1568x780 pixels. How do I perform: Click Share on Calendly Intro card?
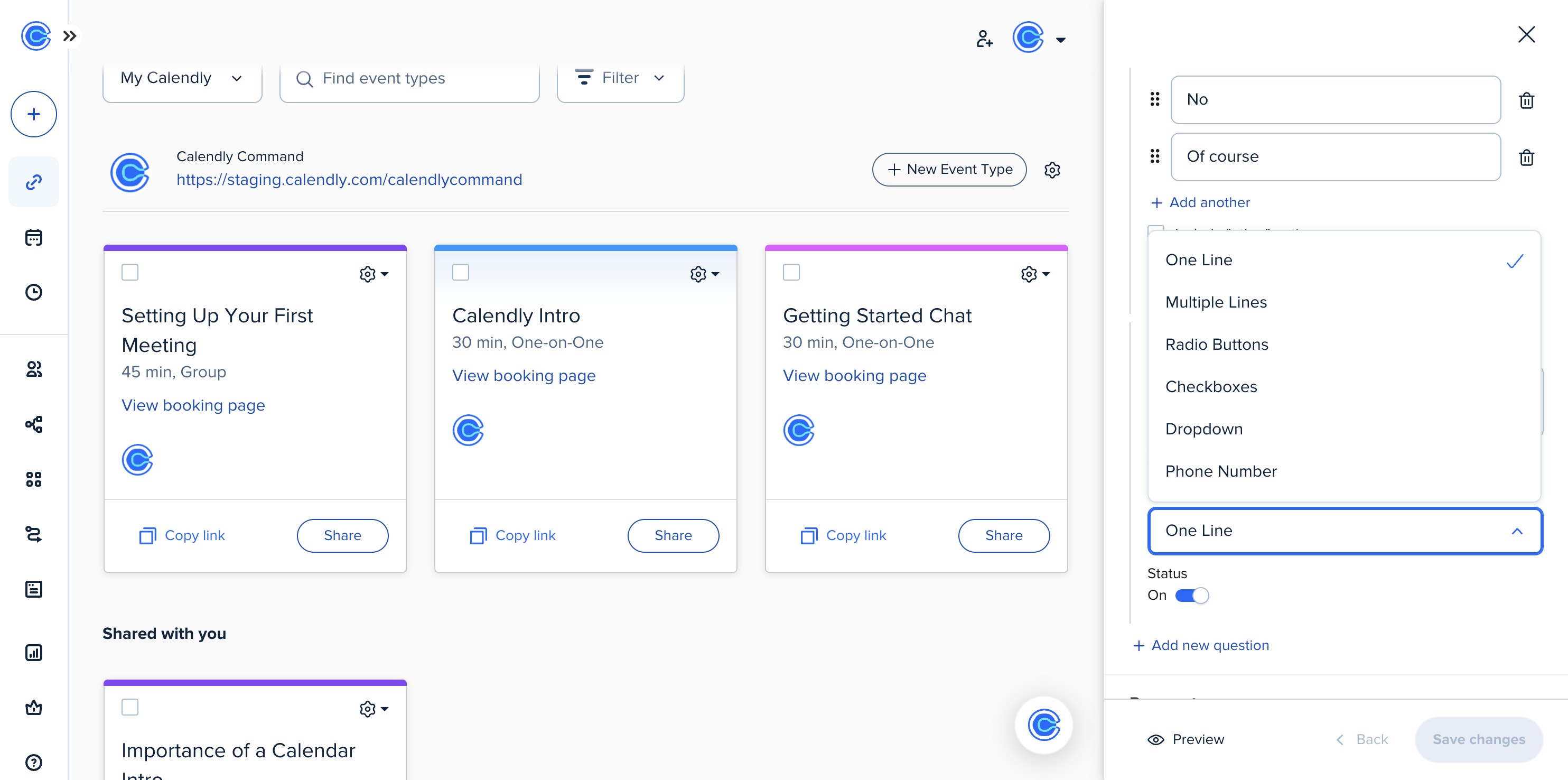coord(673,536)
